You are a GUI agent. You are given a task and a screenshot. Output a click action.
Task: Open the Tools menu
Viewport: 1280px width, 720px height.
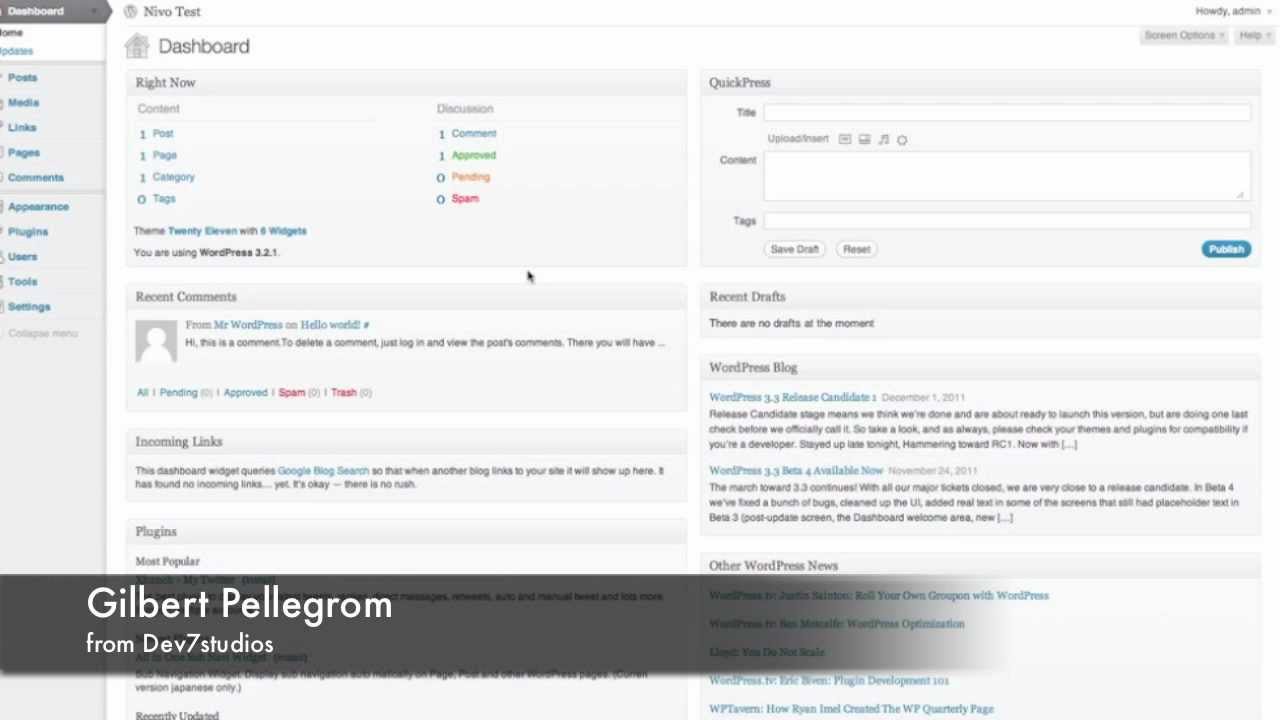point(22,281)
